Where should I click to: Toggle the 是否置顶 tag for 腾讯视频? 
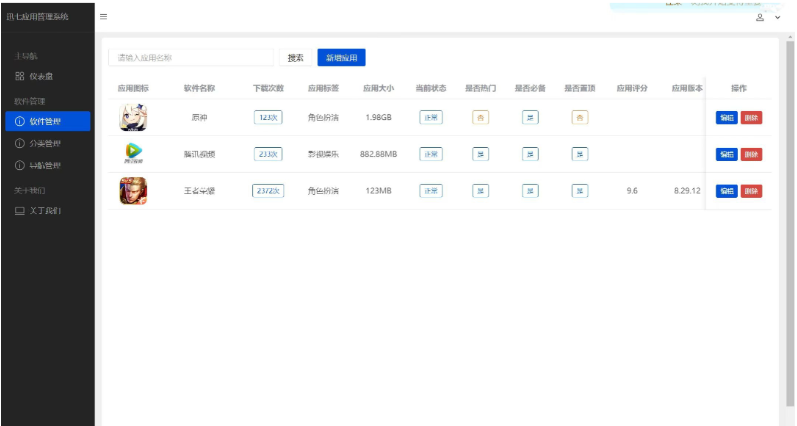tap(579, 154)
